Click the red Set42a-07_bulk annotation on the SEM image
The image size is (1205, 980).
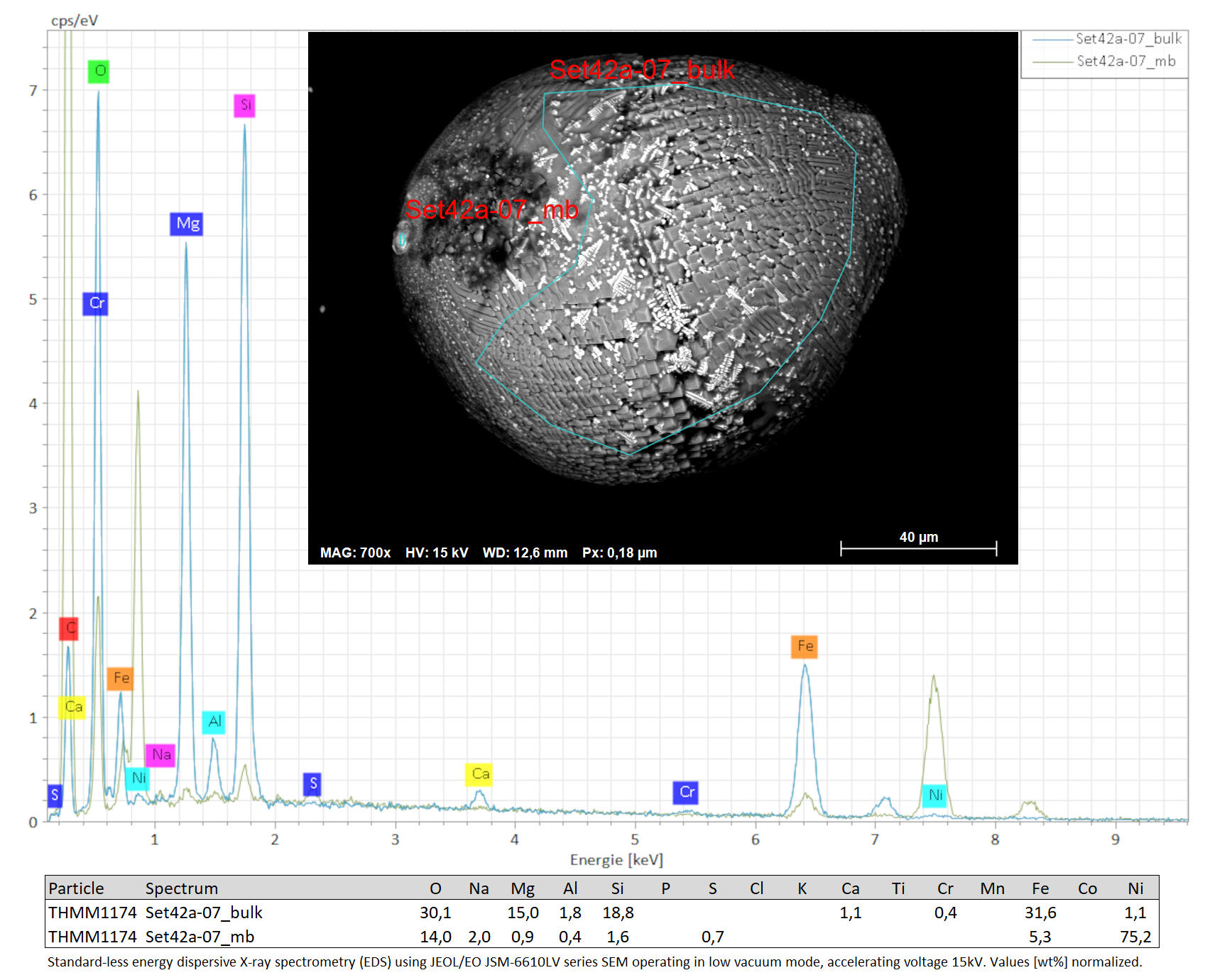(x=642, y=70)
